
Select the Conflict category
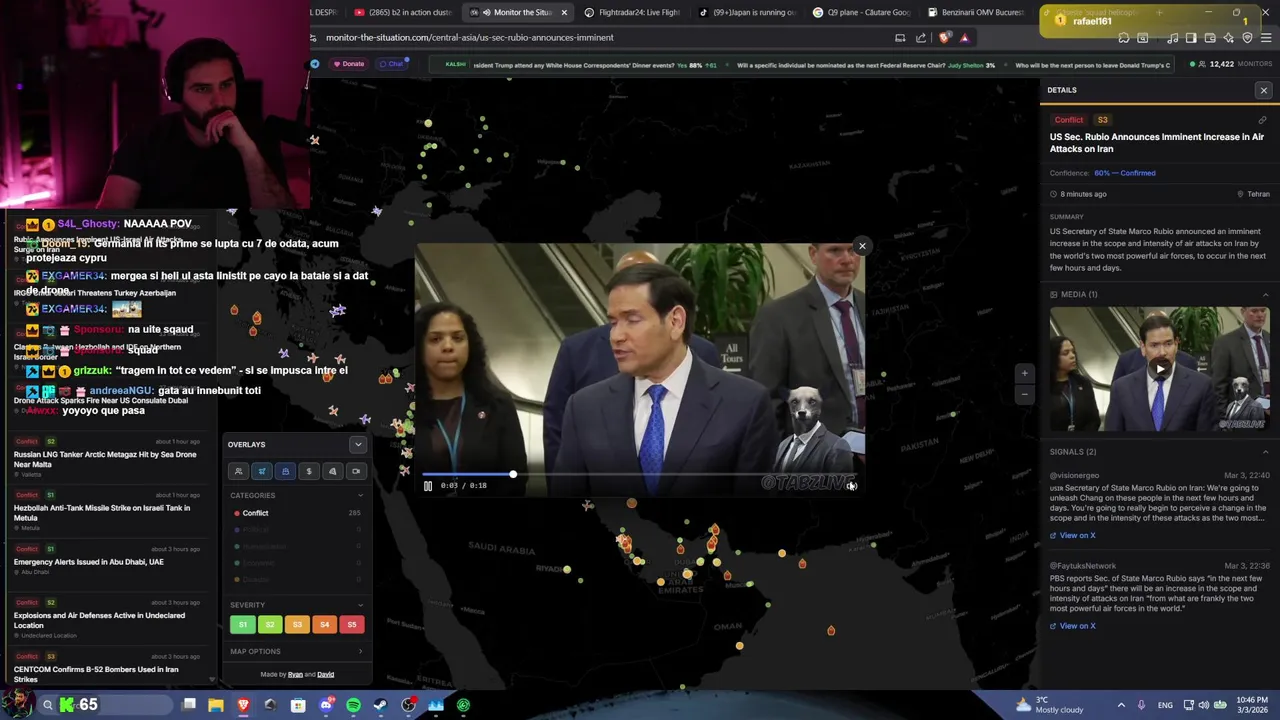pos(296,513)
